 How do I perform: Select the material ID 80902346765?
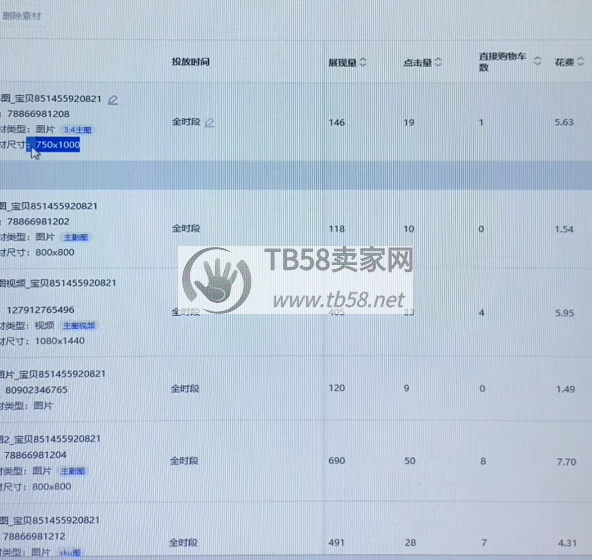[36, 390]
